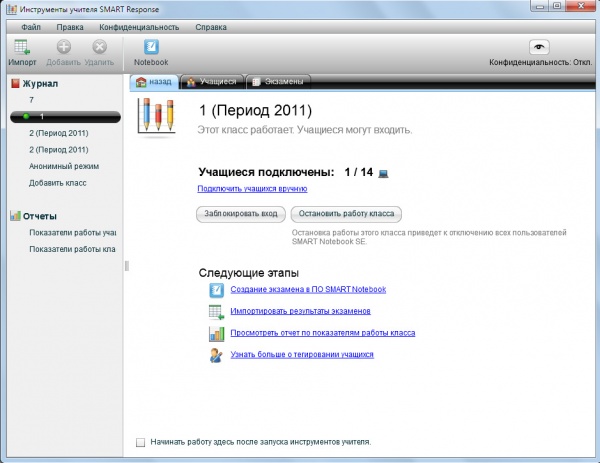Screen dimensions: 600x463
Task: Click Подключить учащихся вручную link
Action: [x=252, y=189]
